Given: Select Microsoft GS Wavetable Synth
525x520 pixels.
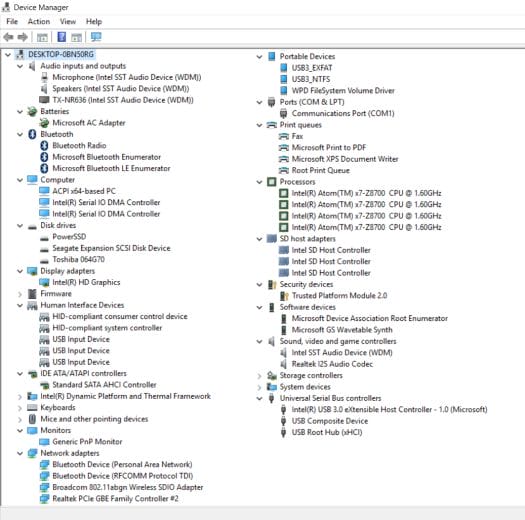Looking at the screenshot, I should point(342,330).
